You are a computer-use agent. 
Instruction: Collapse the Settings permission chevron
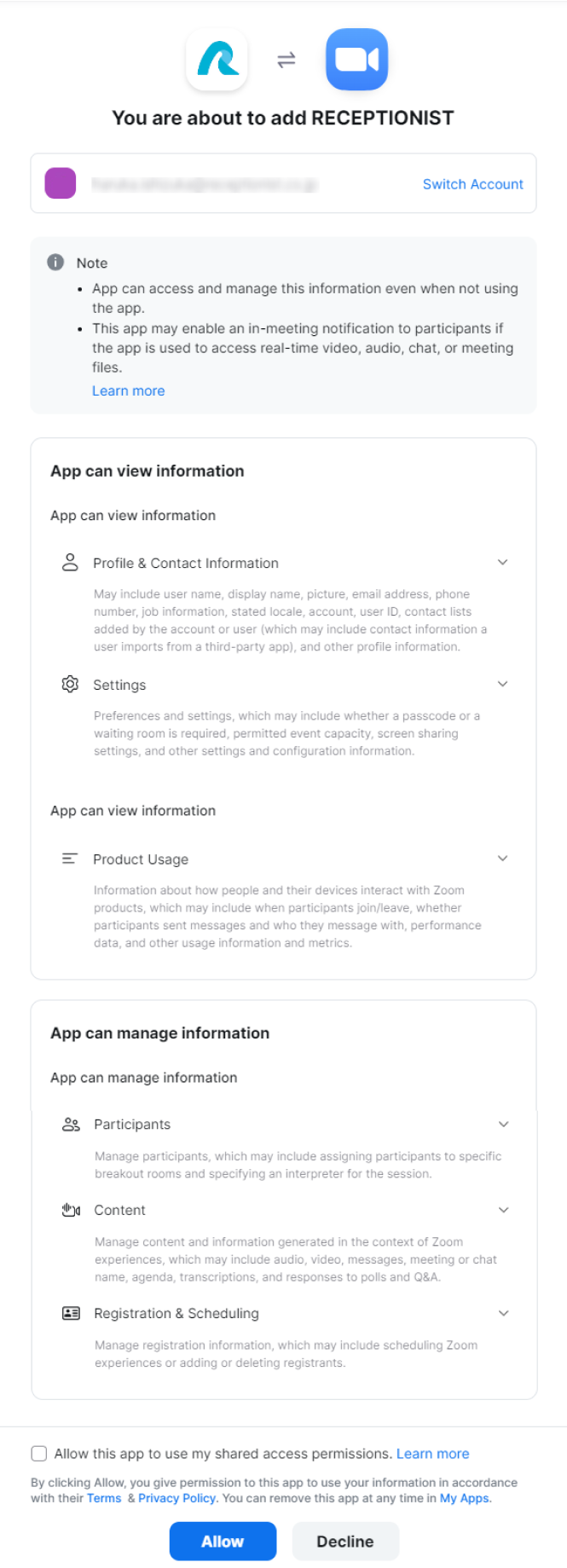(x=503, y=685)
